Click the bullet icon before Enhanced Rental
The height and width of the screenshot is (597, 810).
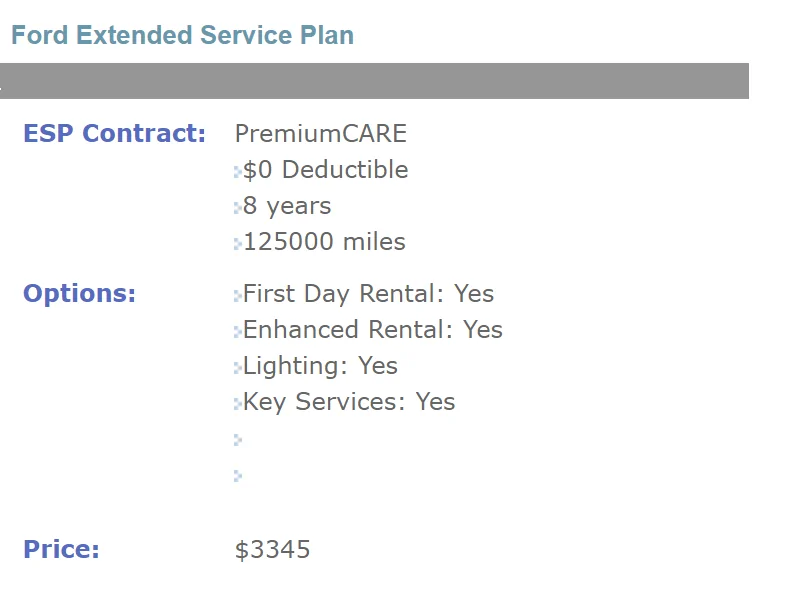(x=238, y=332)
